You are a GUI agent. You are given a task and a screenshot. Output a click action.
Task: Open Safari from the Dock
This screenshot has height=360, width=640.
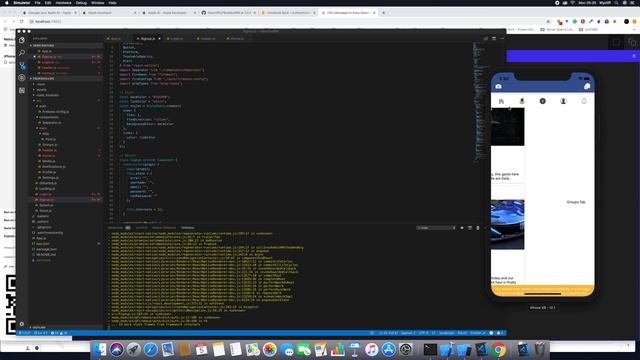150,349
